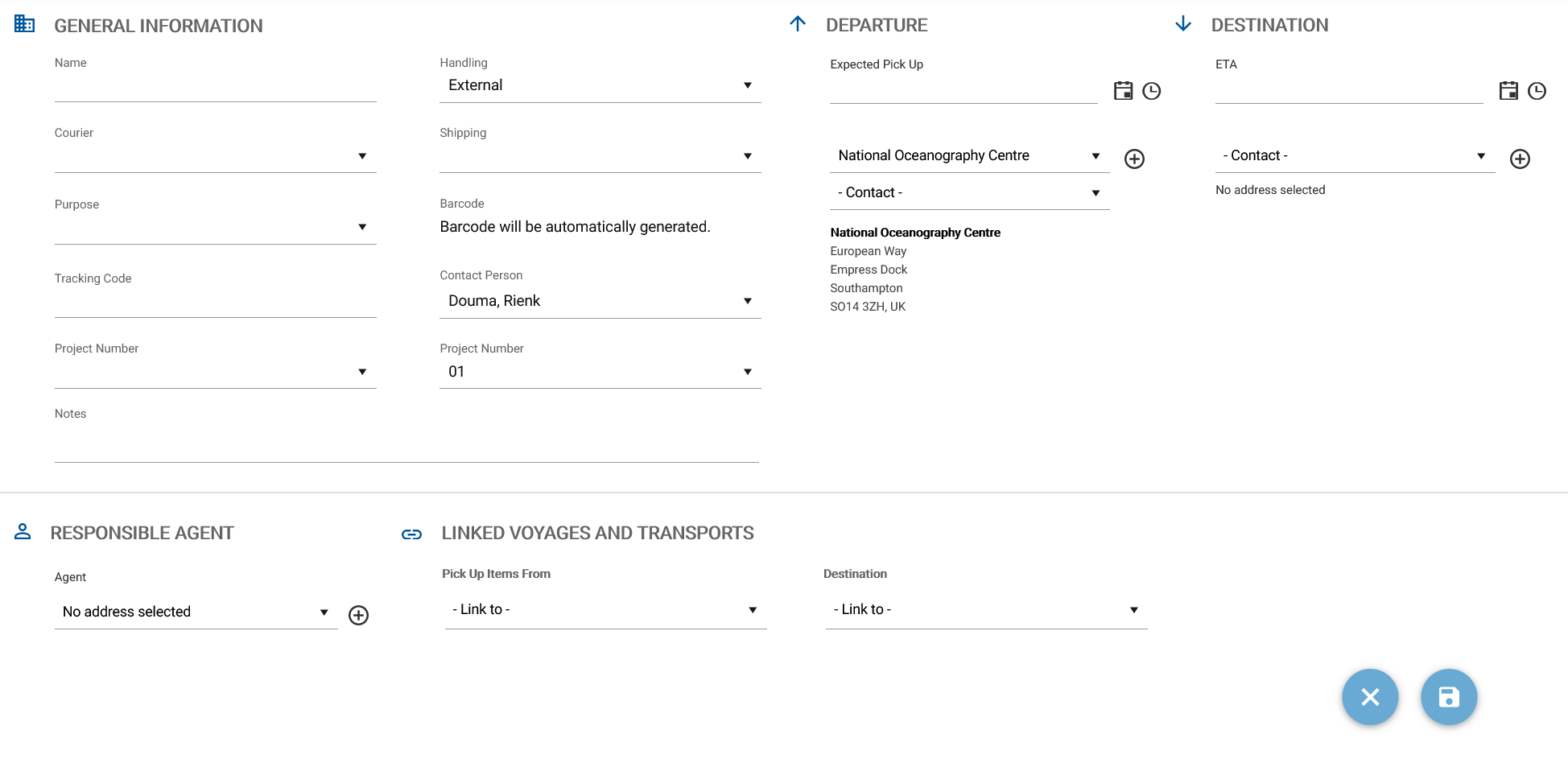This screenshot has width=1568, height=763.
Task: Add a new departure address
Action: tap(1134, 159)
